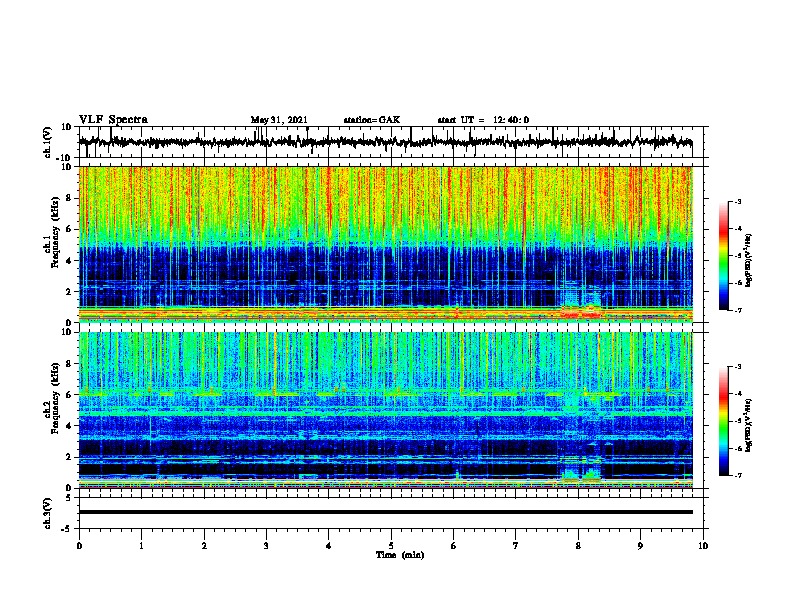Click the "6" kHz tick on ch.2 spectrogram
This screenshot has width=792, height=612.
[x=69, y=395]
